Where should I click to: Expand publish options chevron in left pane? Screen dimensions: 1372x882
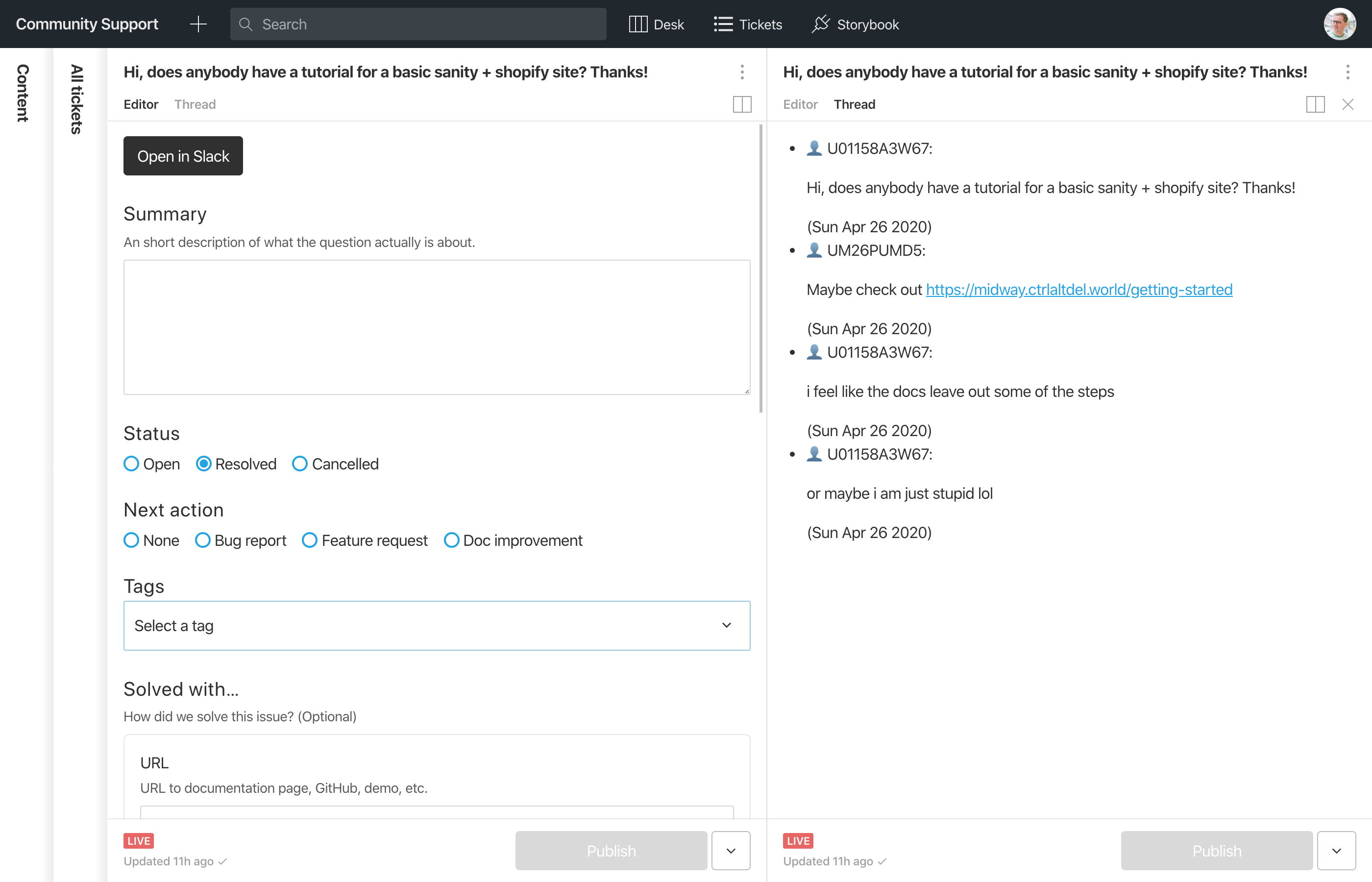tap(731, 851)
